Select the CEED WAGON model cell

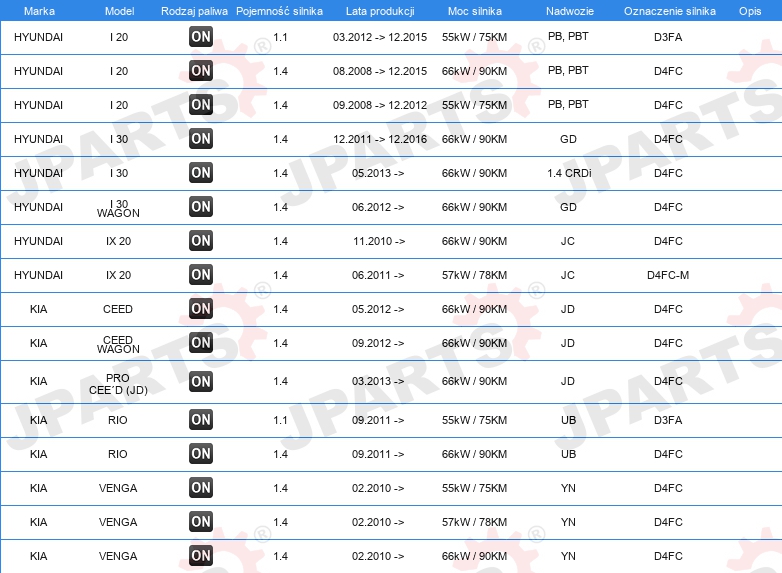click(x=118, y=345)
